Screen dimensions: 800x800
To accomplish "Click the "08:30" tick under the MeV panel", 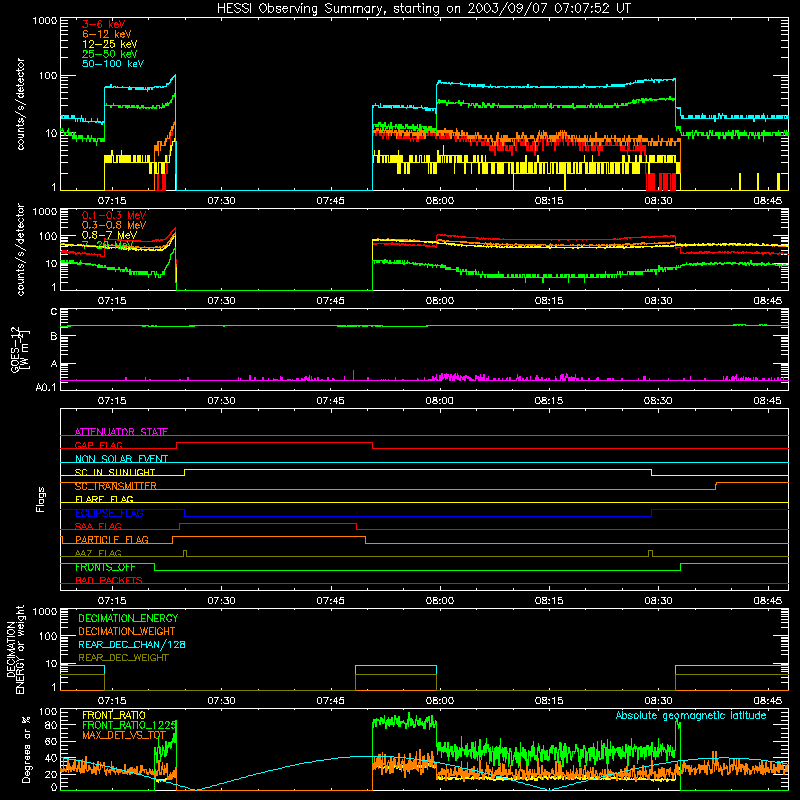I will [658, 301].
